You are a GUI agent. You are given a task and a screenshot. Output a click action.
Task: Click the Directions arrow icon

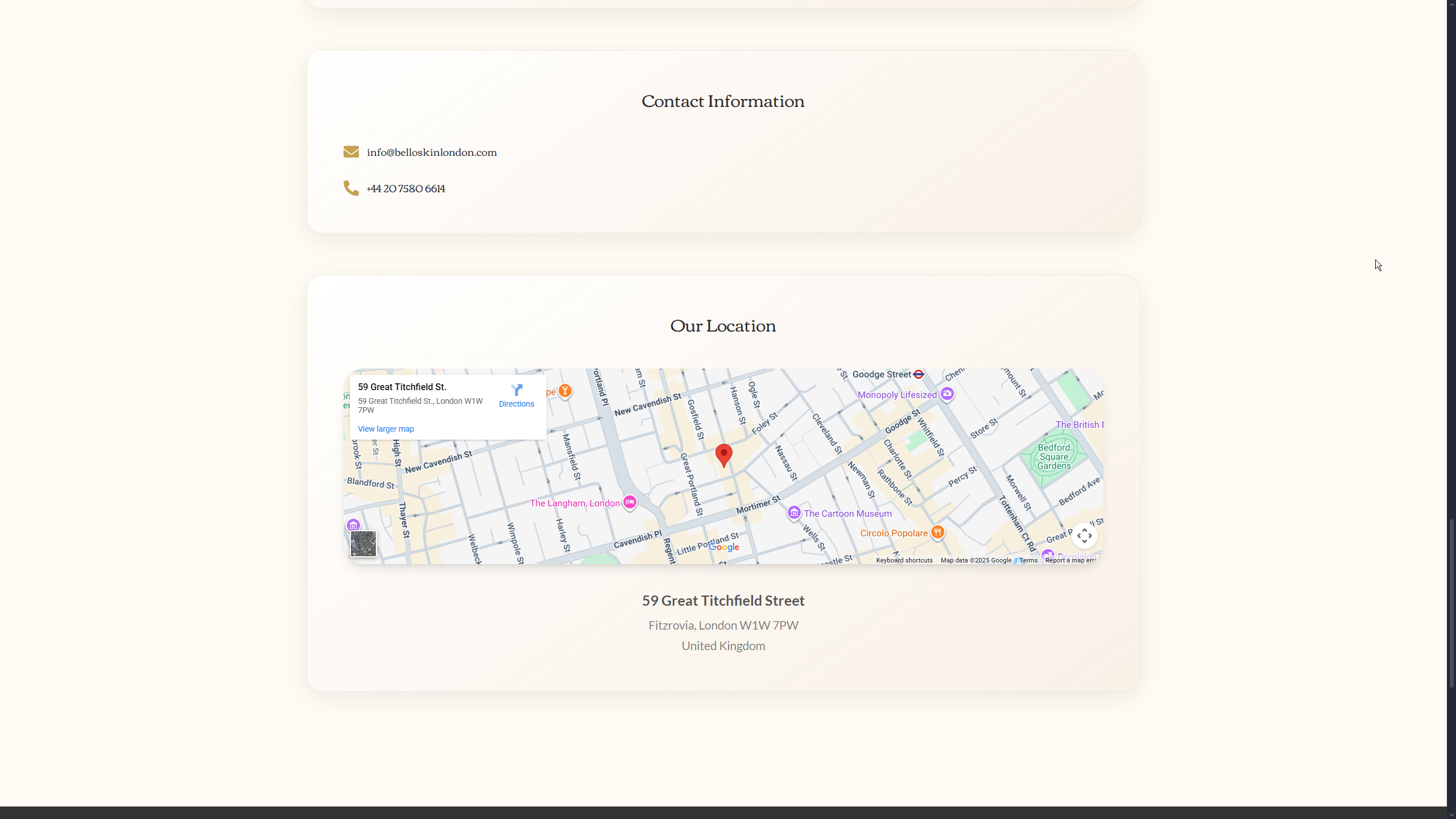click(x=516, y=390)
